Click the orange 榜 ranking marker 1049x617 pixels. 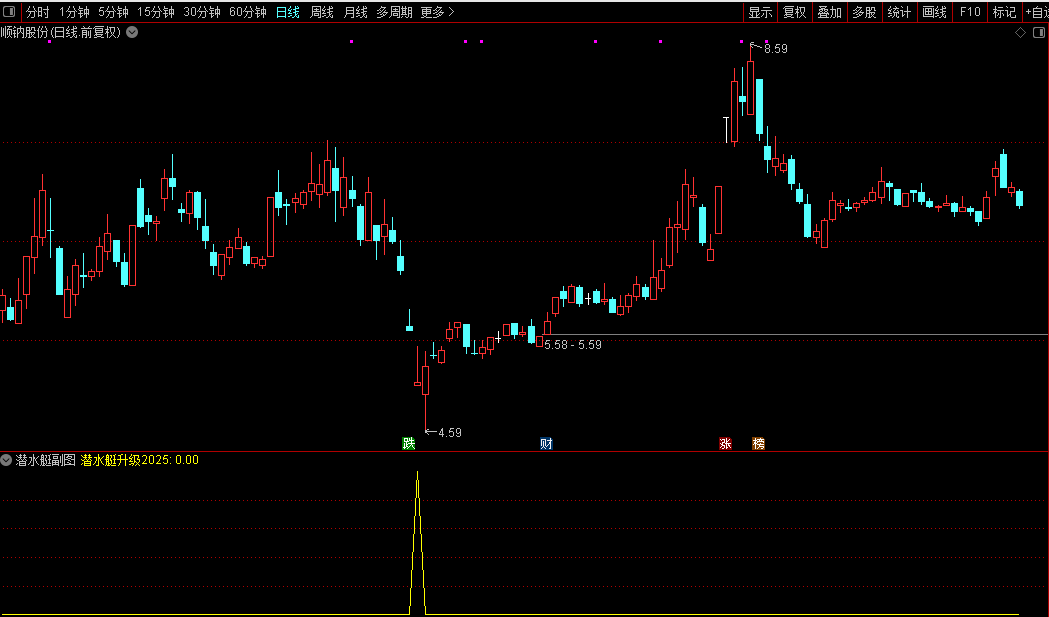tap(758, 443)
